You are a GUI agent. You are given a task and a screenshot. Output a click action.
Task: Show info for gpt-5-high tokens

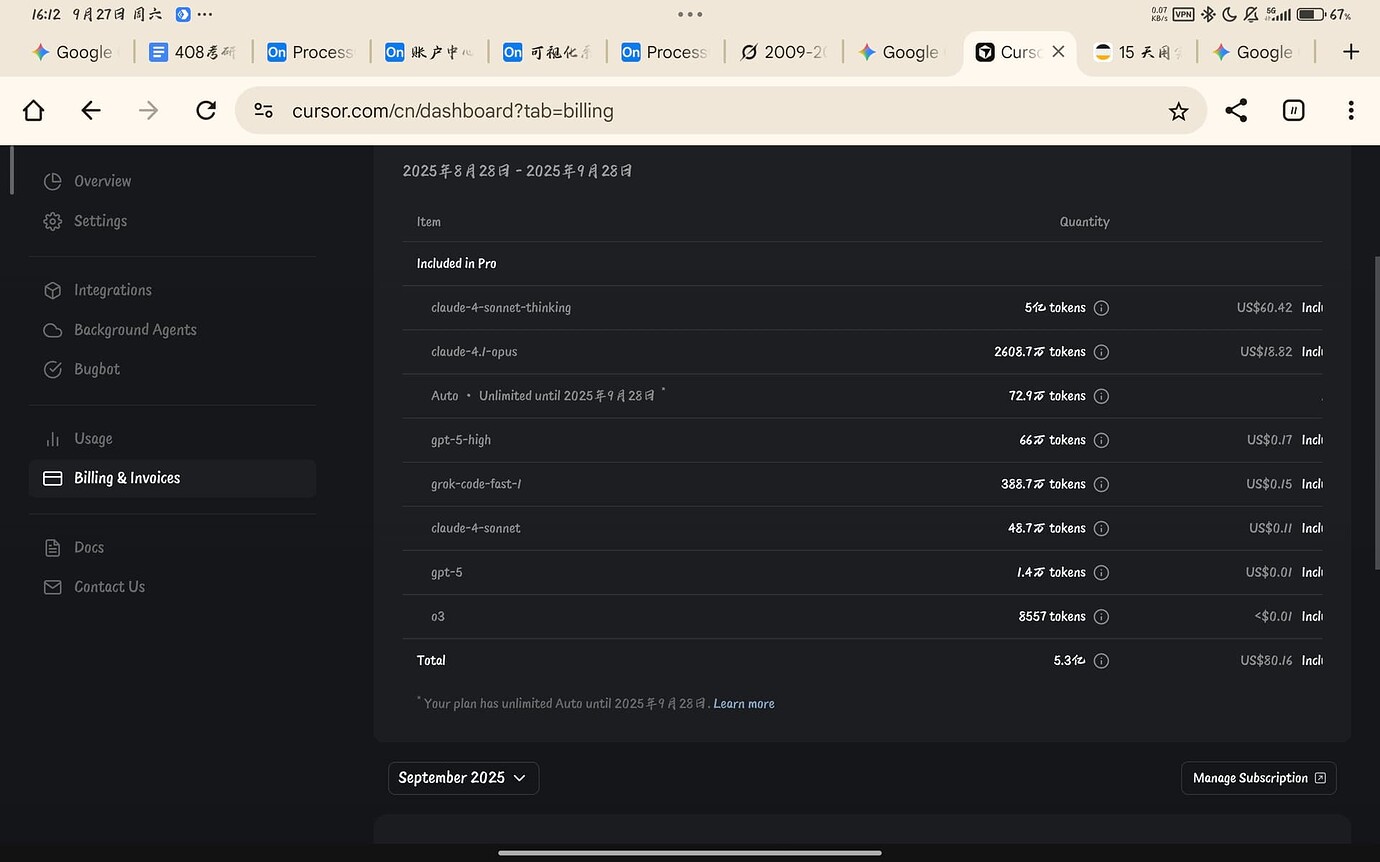(1101, 440)
